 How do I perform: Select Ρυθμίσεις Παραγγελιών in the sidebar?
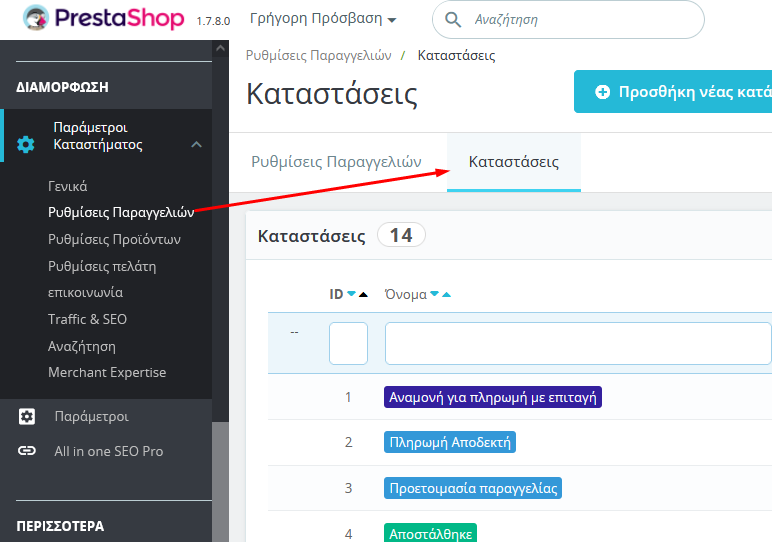click(x=121, y=212)
